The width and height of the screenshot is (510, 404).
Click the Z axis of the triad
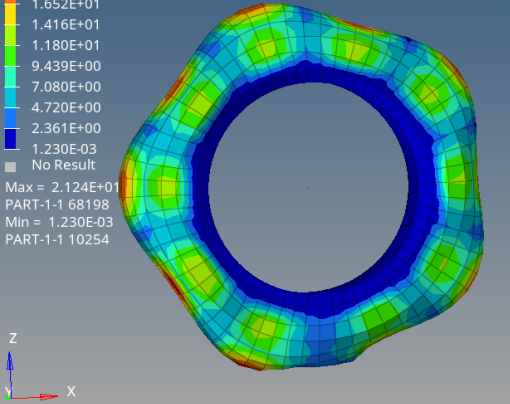point(10,373)
